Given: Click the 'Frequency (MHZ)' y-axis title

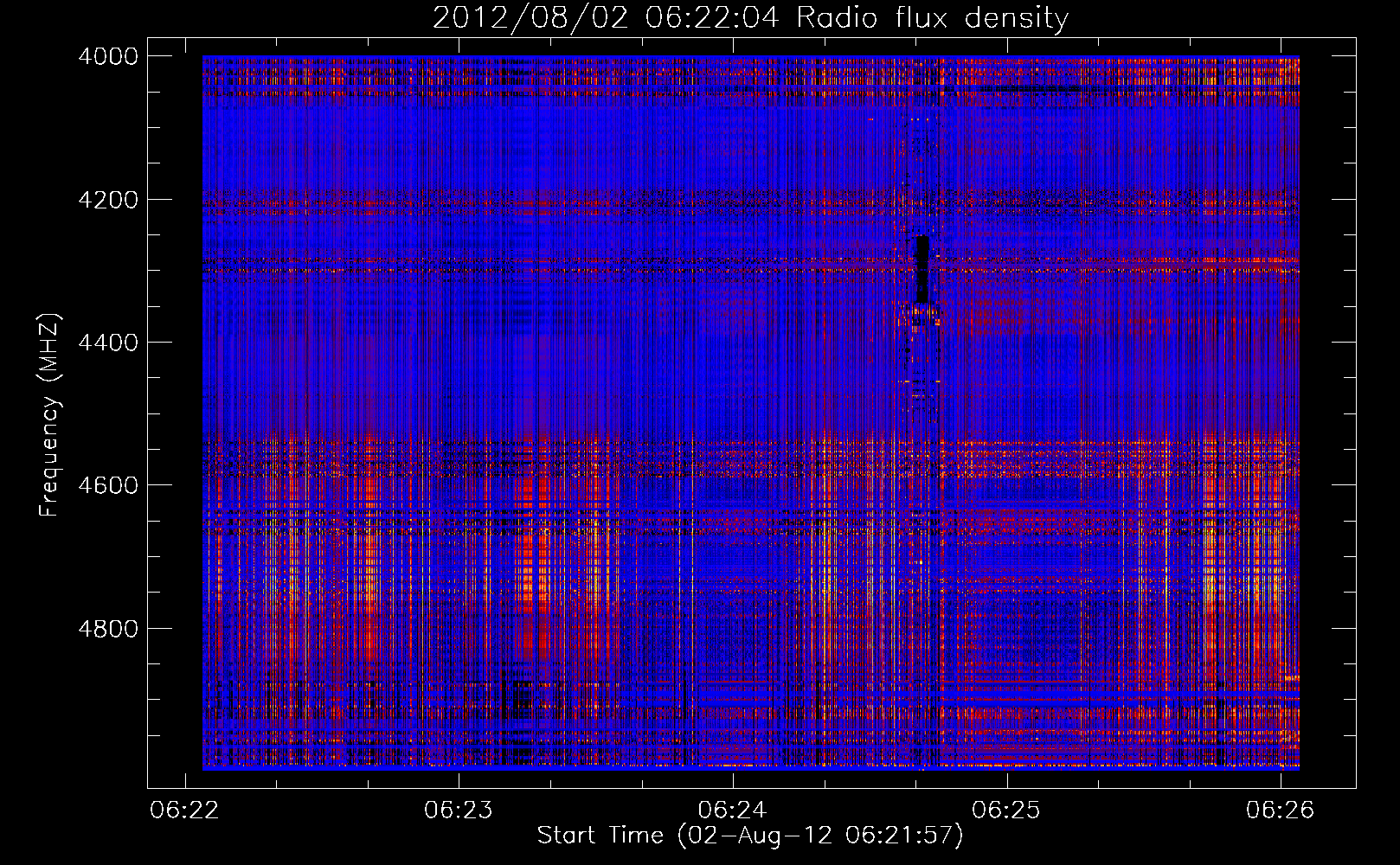Looking at the screenshot, I should click(50, 415).
